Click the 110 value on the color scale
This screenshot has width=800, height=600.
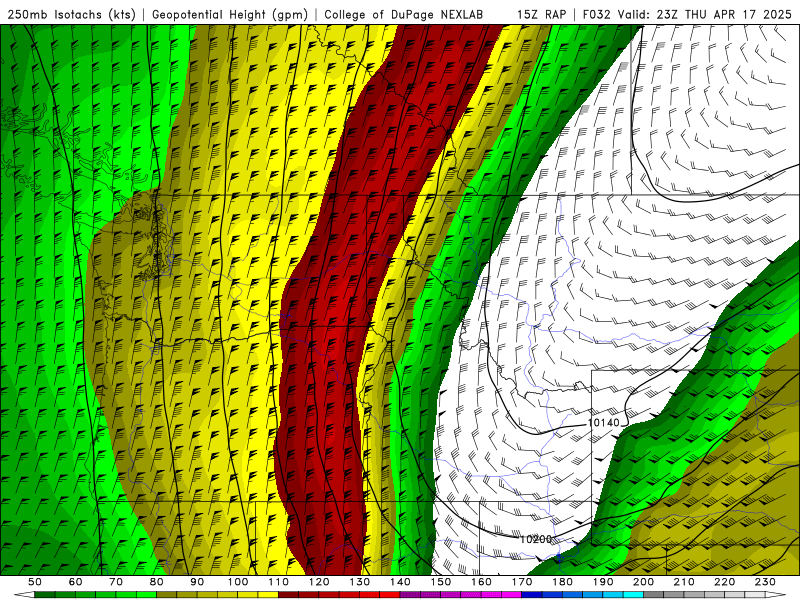point(279,582)
